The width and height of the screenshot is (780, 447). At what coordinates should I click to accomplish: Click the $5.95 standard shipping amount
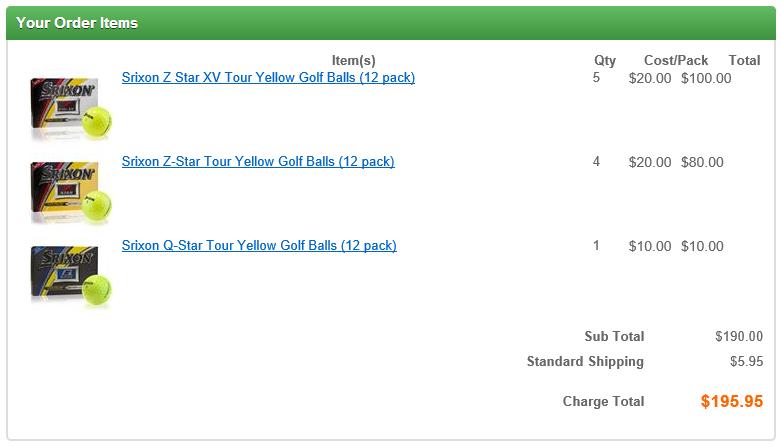(746, 362)
